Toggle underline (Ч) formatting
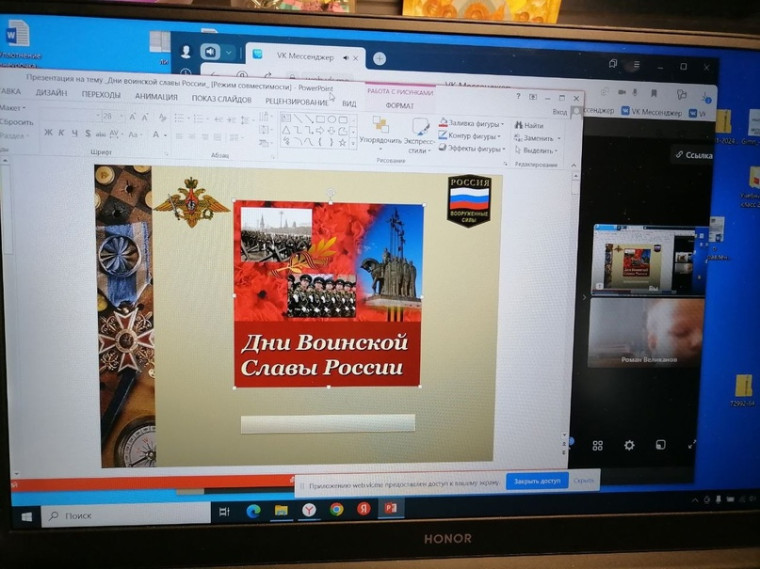Viewport: 760px width, 569px height. point(75,133)
